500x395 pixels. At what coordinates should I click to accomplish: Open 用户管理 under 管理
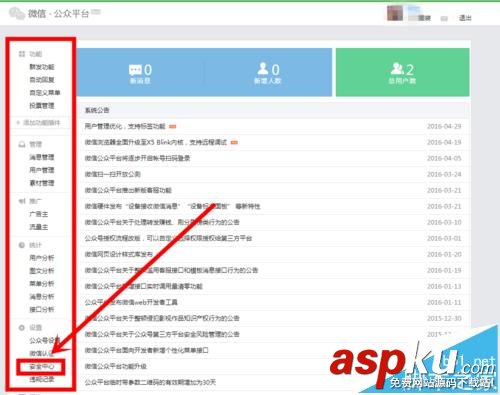click(42, 170)
